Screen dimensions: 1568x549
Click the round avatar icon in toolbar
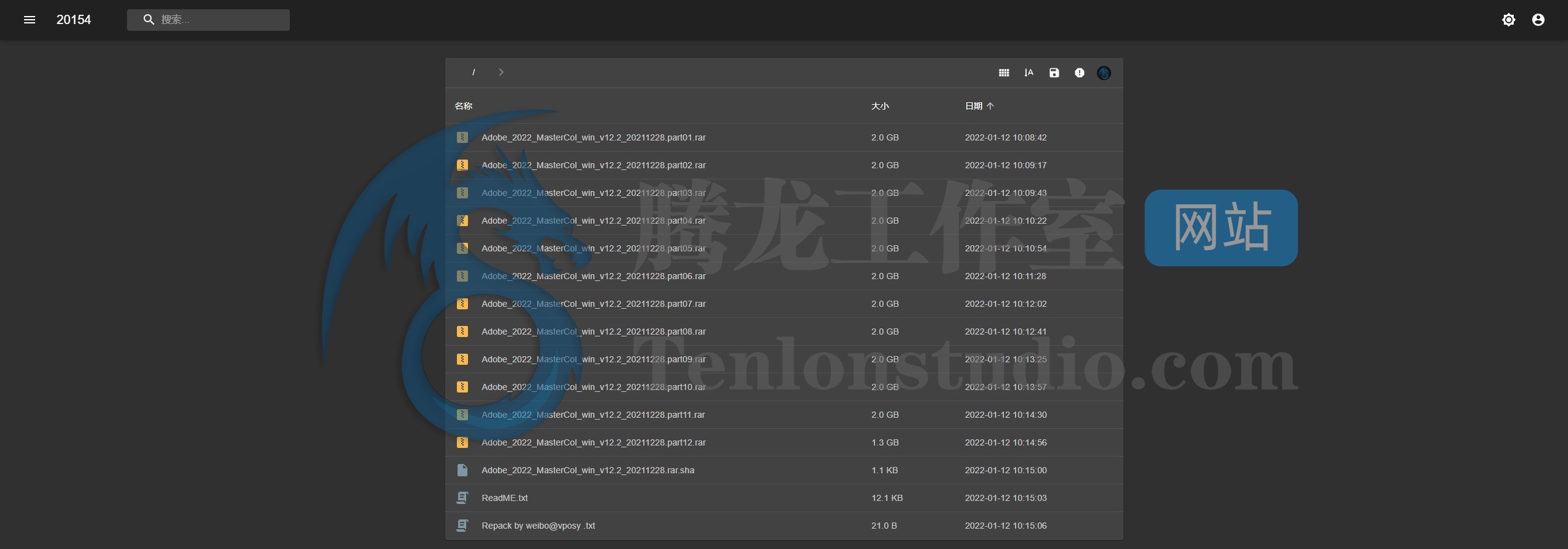coord(1104,73)
